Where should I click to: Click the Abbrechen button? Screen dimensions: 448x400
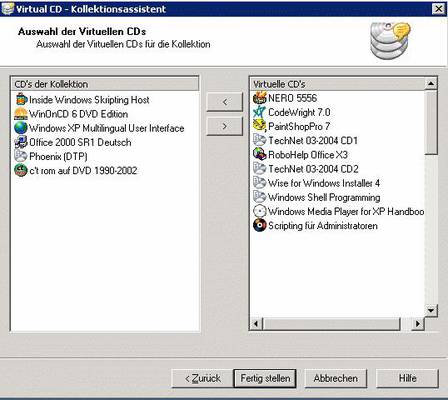(x=336, y=378)
